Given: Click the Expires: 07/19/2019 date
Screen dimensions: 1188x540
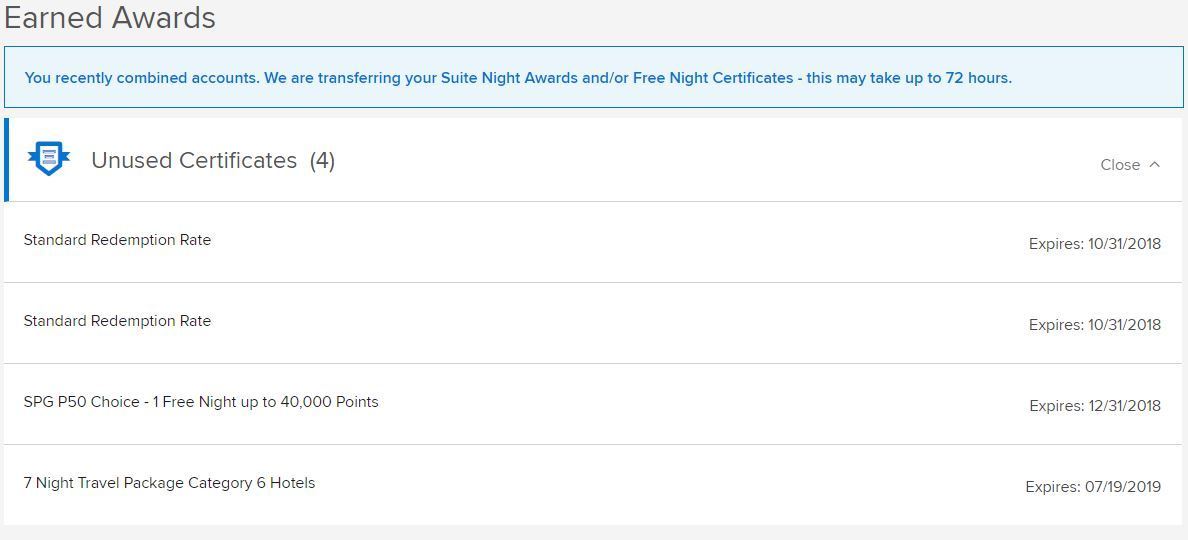Looking at the screenshot, I should pos(1093,487).
